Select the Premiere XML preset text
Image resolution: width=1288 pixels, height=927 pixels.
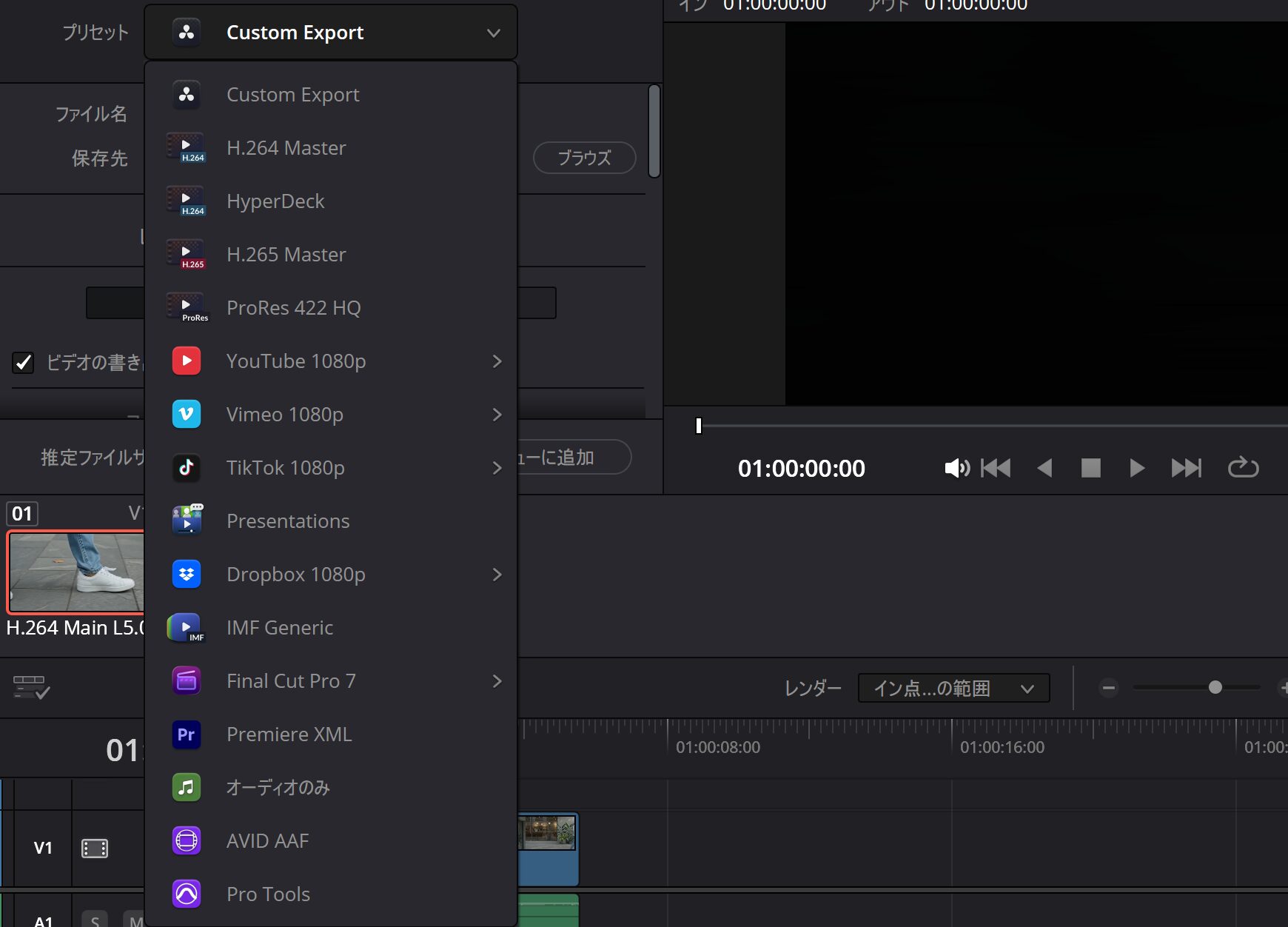[x=289, y=734]
